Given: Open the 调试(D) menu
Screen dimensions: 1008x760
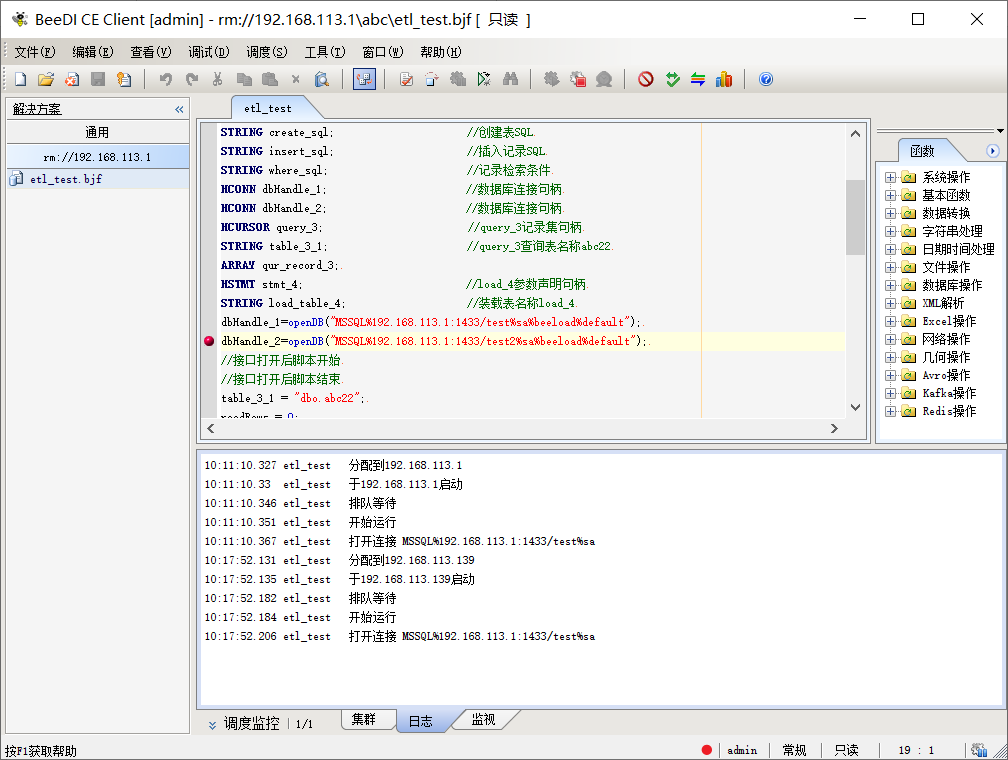Looking at the screenshot, I should [208, 52].
